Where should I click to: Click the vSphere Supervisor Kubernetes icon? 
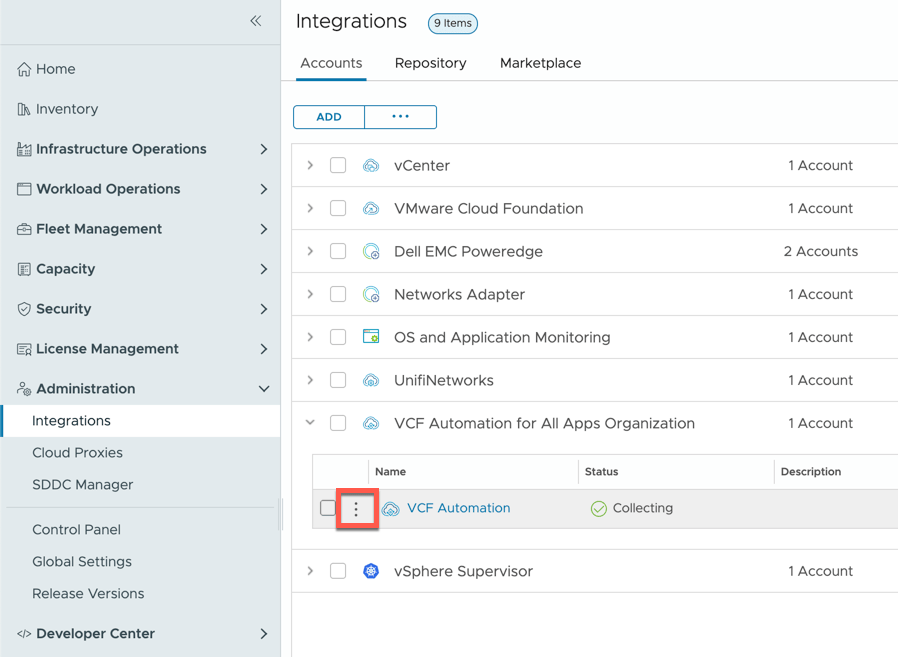[x=371, y=571]
